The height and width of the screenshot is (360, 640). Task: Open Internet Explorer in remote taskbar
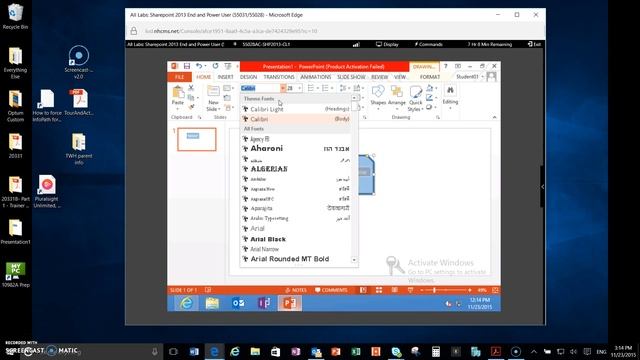click(187, 303)
